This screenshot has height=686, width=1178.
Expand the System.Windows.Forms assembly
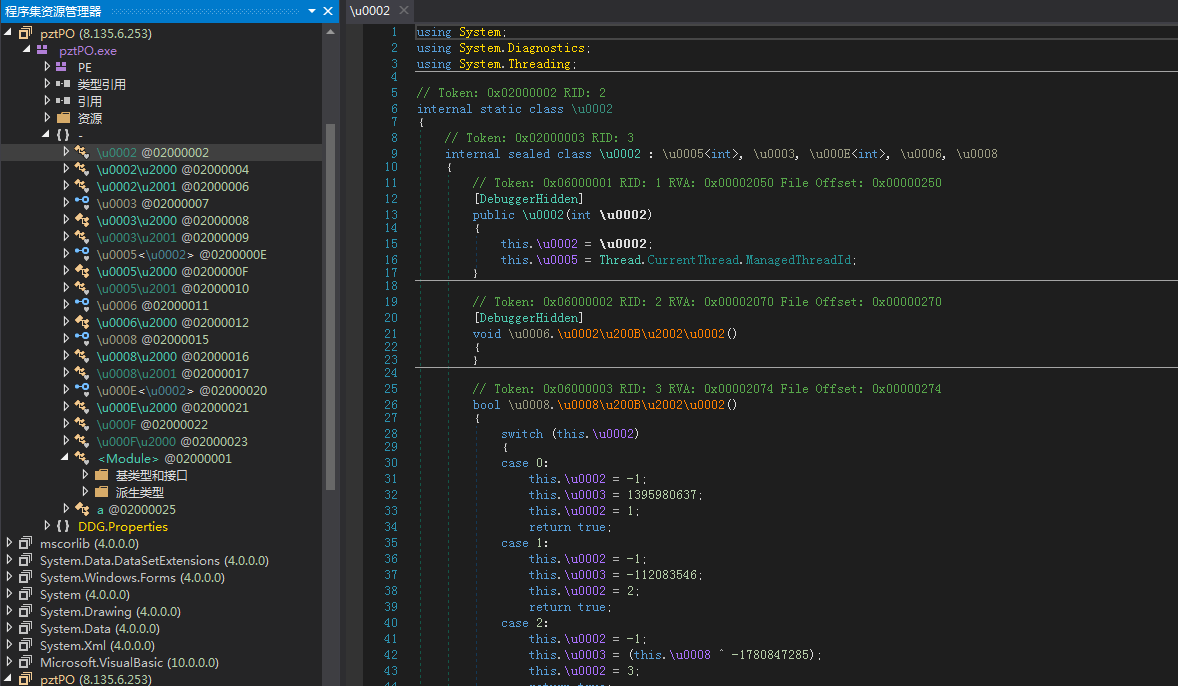9,577
